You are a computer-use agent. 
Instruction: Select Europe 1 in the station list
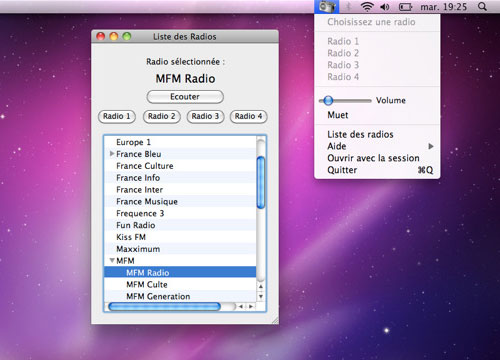[x=180, y=142]
